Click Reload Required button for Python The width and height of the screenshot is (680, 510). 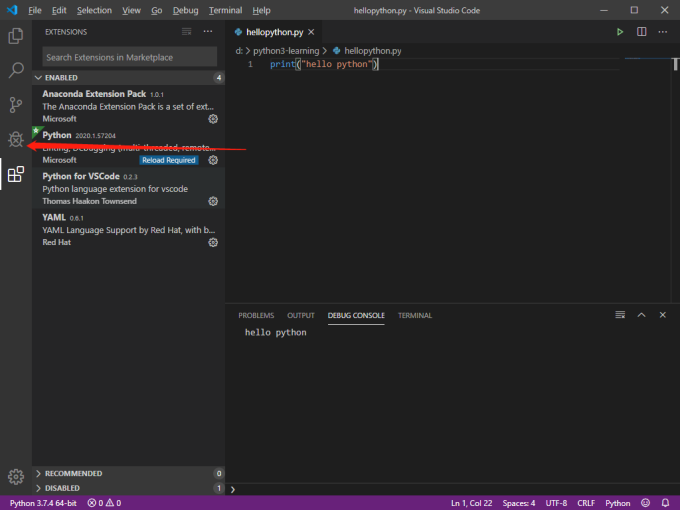(x=169, y=160)
